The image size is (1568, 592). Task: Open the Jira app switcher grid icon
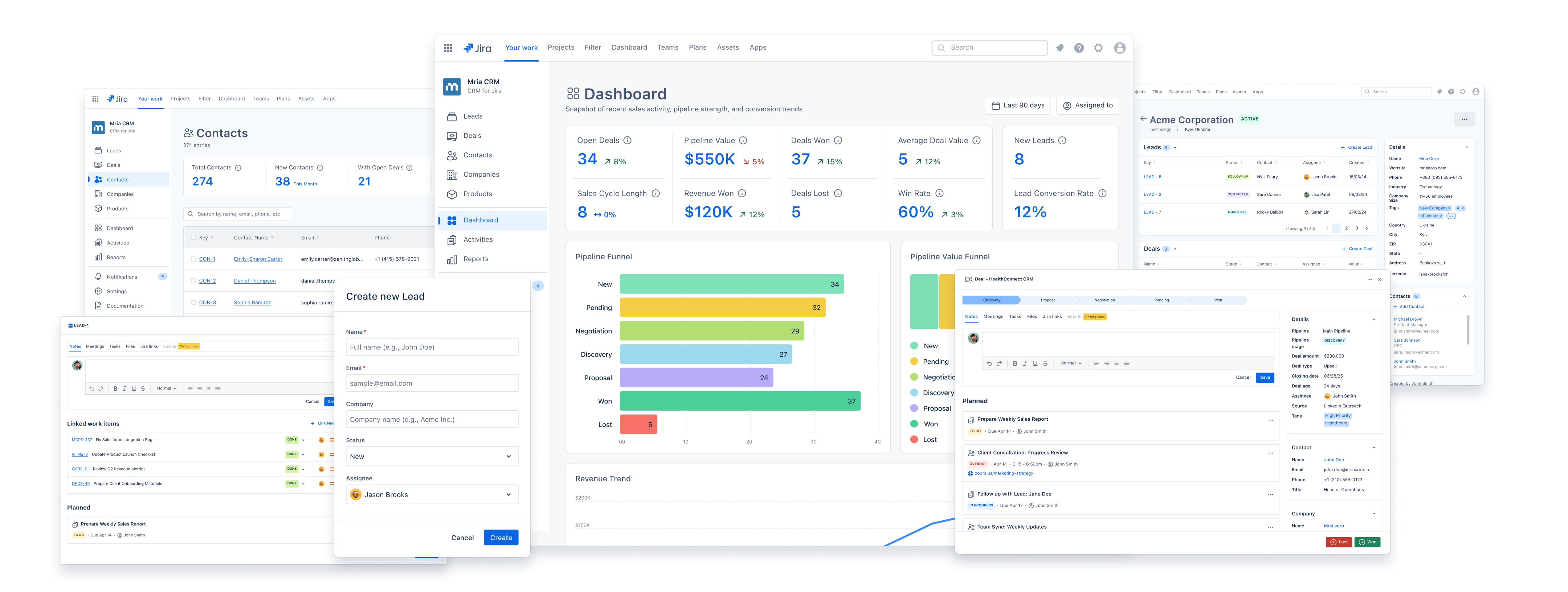pos(448,48)
